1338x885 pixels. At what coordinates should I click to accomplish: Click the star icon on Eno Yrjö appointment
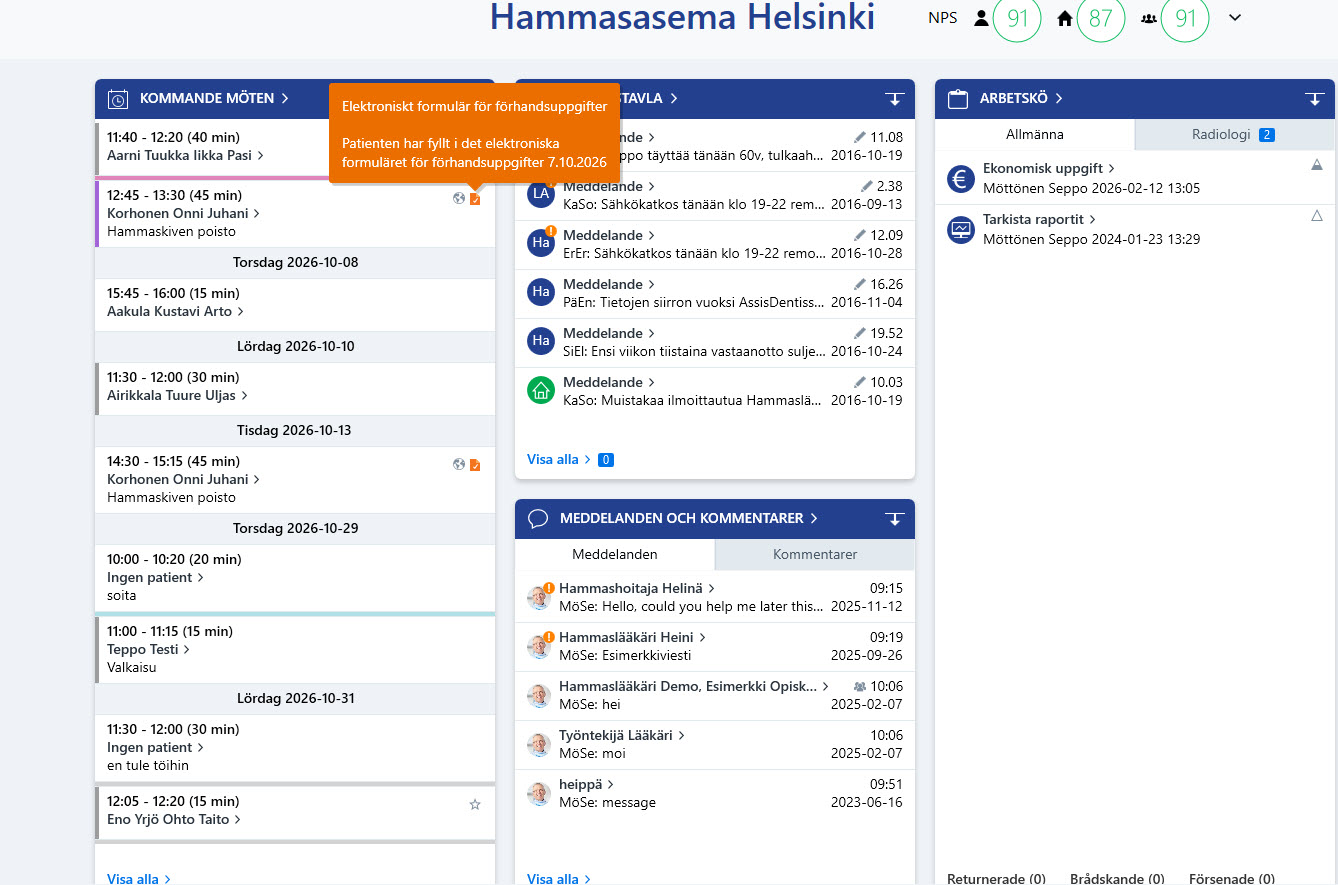(475, 804)
